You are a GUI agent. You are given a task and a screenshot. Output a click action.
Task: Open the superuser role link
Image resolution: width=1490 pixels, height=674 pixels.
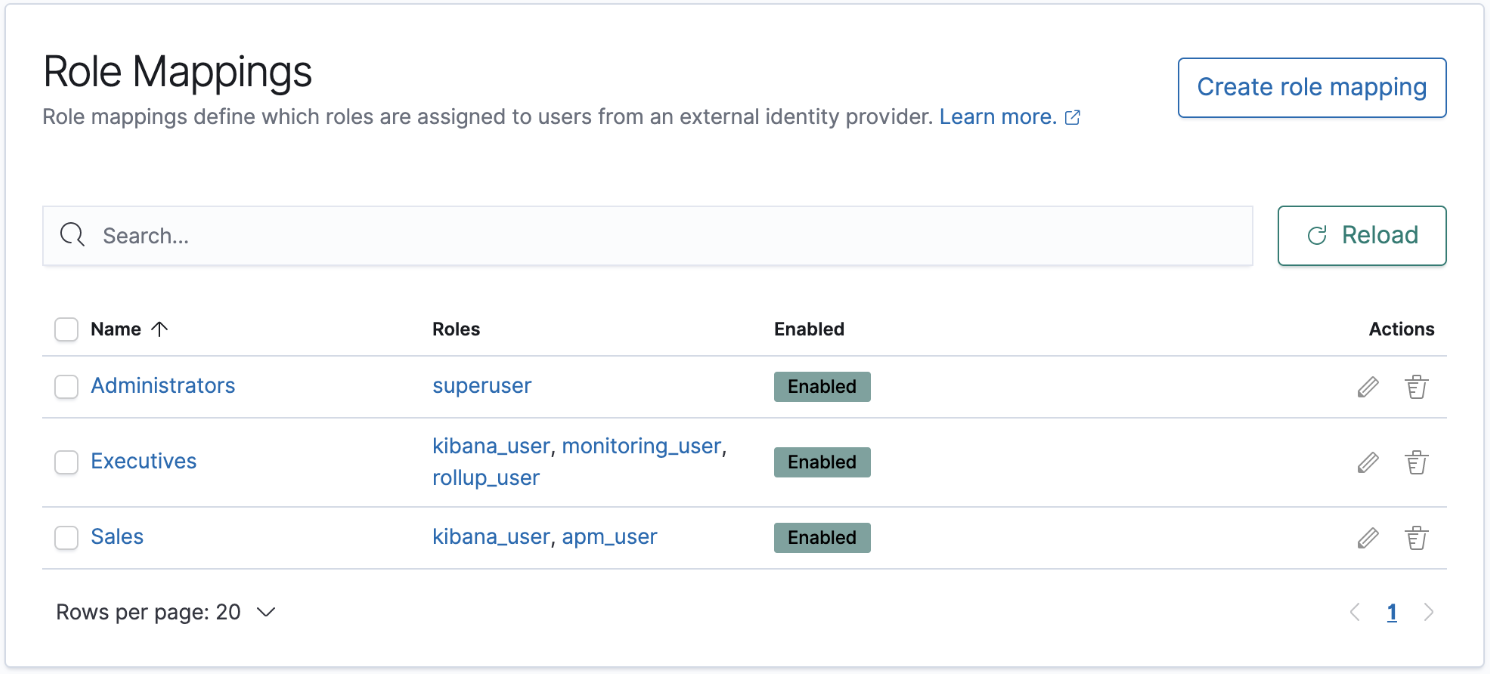point(482,386)
